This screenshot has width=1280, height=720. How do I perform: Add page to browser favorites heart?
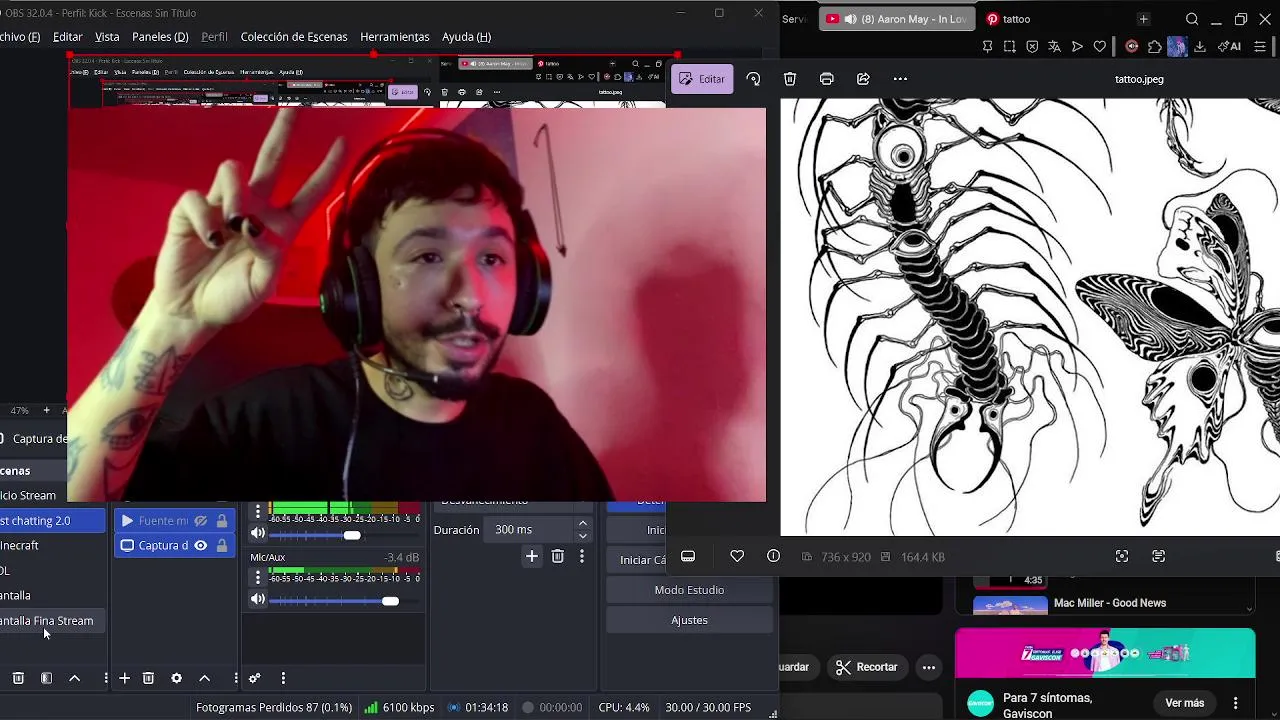pos(1100,46)
